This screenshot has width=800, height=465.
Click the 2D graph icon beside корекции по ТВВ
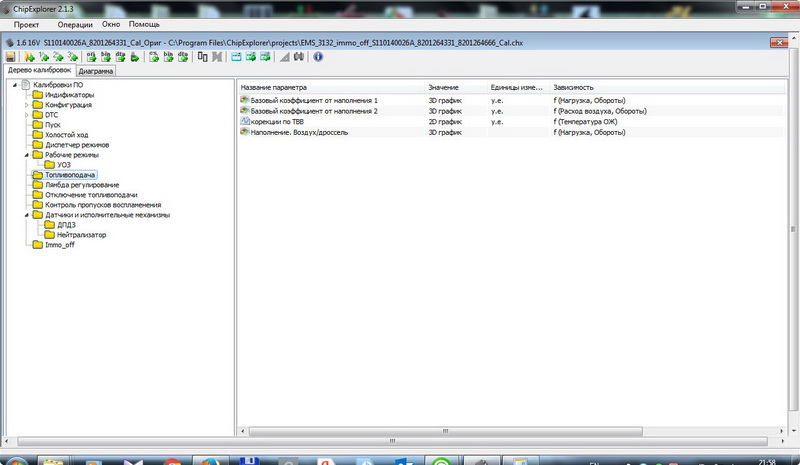(x=245, y=121)
